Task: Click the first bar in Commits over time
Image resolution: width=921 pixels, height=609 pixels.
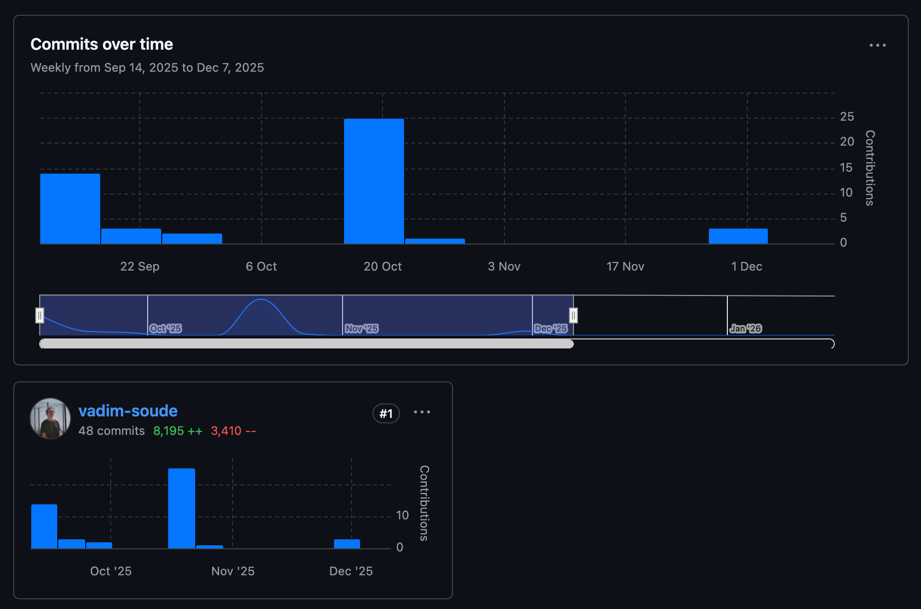Action: coord(70,208)
